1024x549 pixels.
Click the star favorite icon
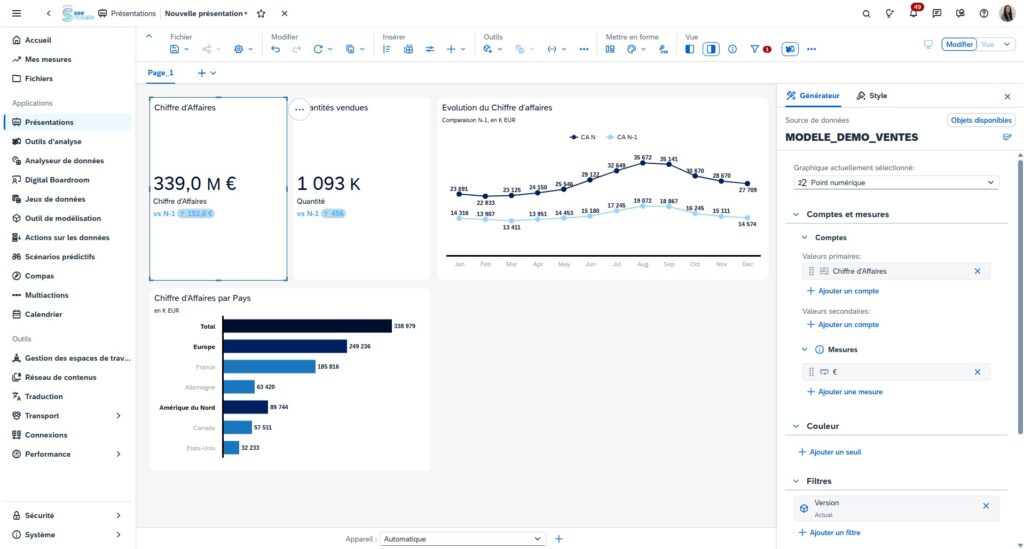click(x=261, y=14)
